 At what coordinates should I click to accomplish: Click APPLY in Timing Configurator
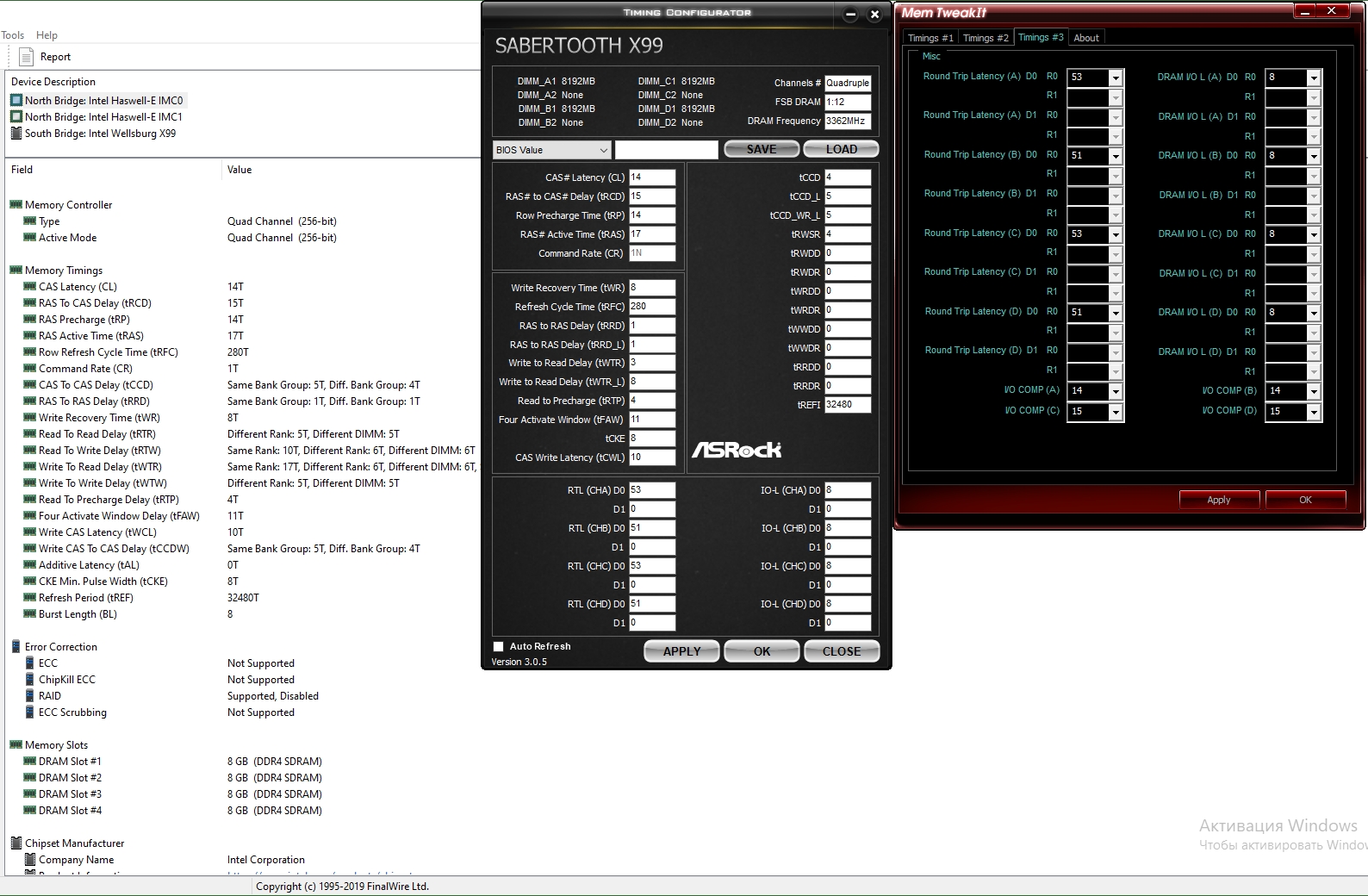click(x=681, y=651)
